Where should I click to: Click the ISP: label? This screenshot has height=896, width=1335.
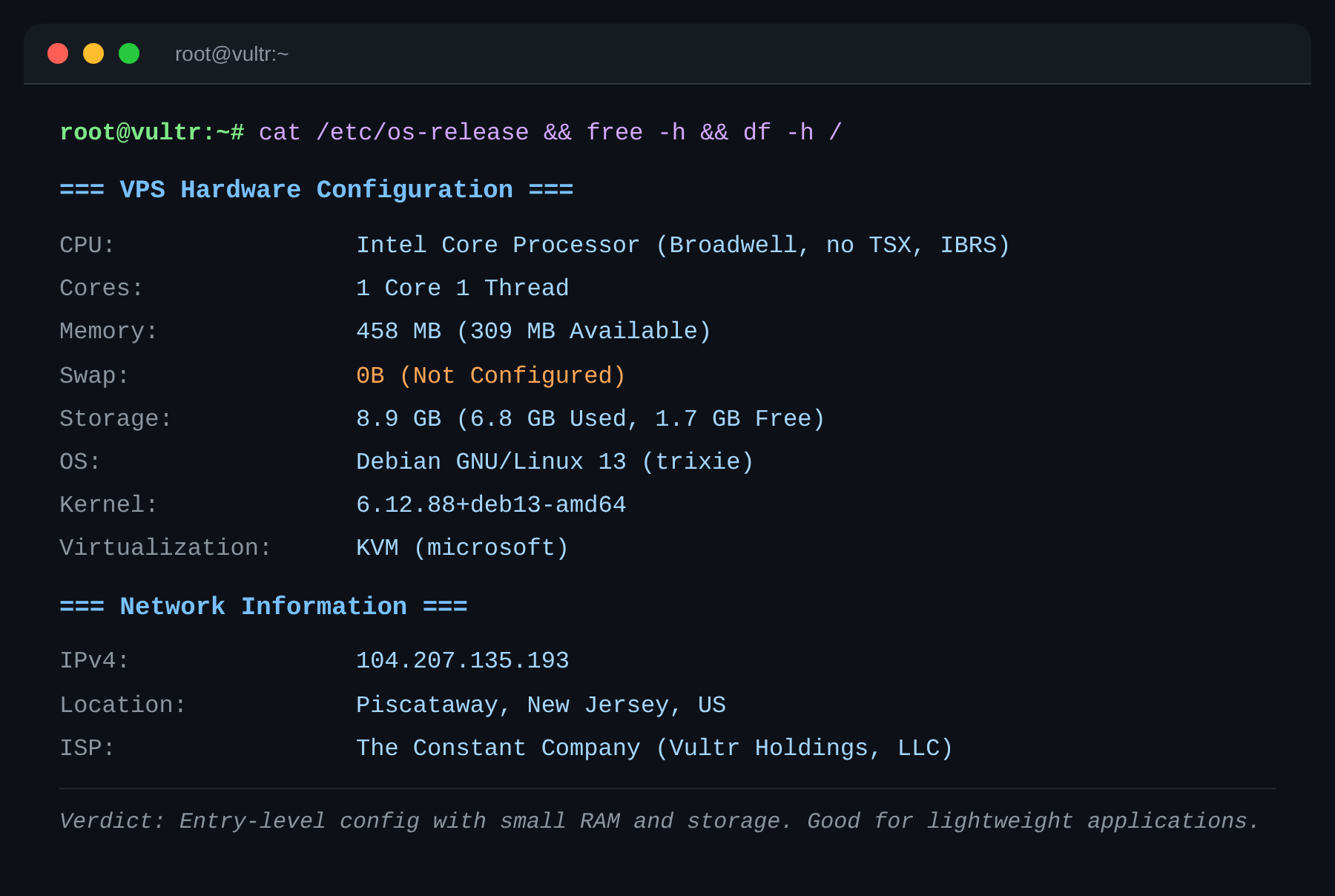tap(87, 748)
